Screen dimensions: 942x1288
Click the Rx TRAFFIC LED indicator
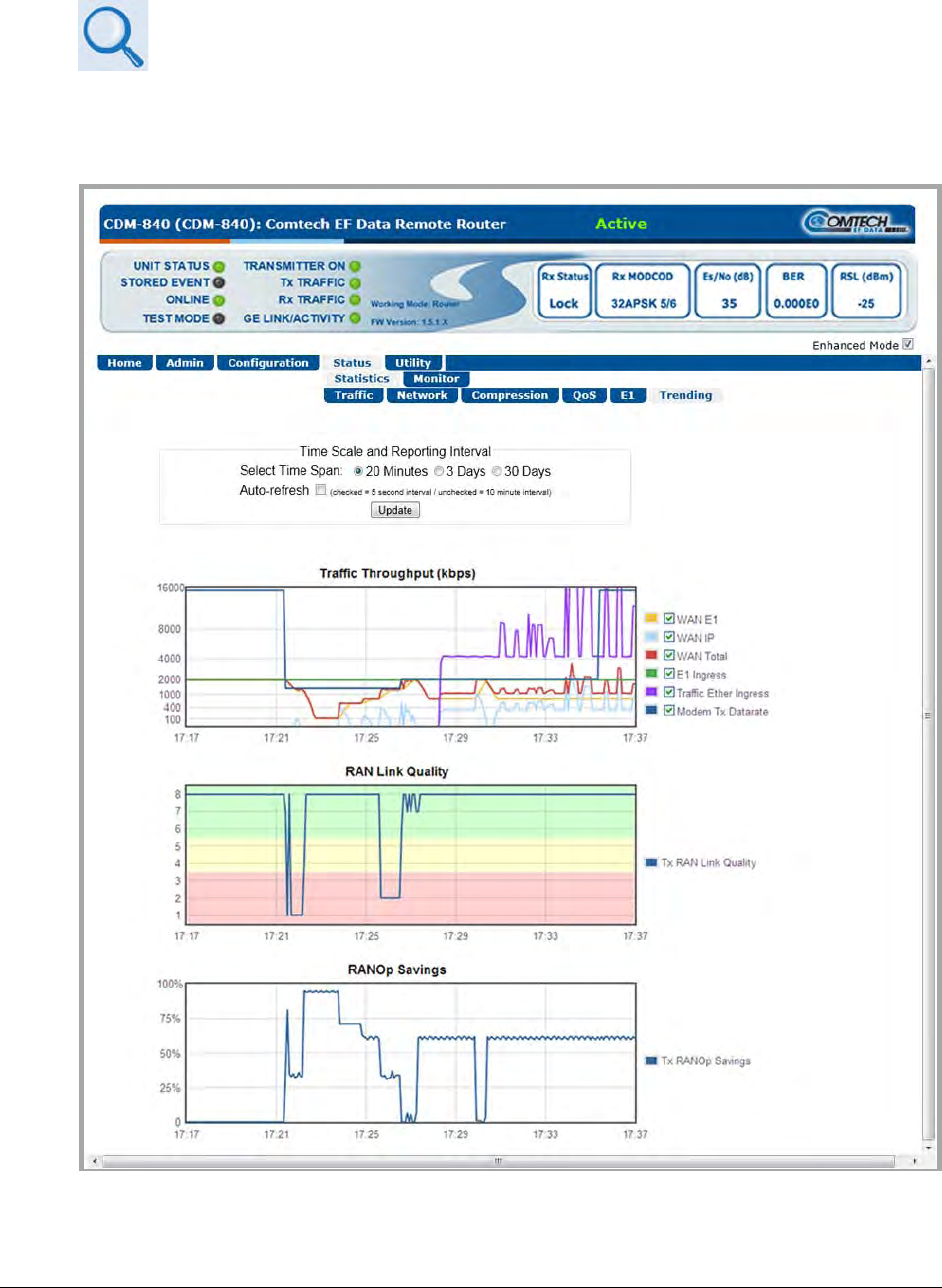coord(354,300)
